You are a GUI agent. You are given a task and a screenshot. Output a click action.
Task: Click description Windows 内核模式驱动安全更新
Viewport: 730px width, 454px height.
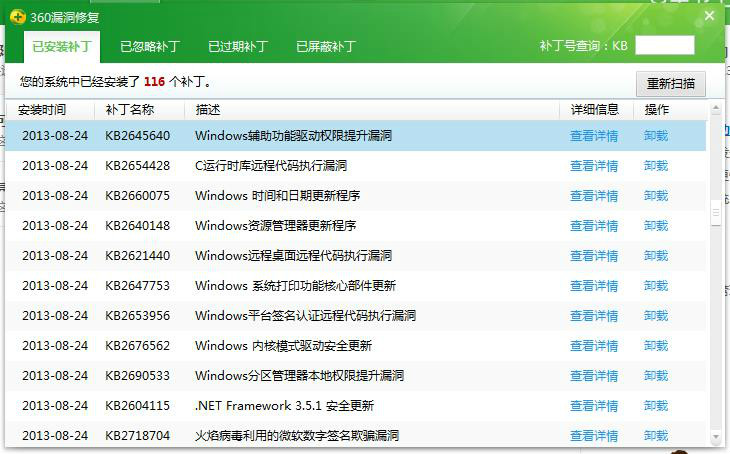click(284, 346)
